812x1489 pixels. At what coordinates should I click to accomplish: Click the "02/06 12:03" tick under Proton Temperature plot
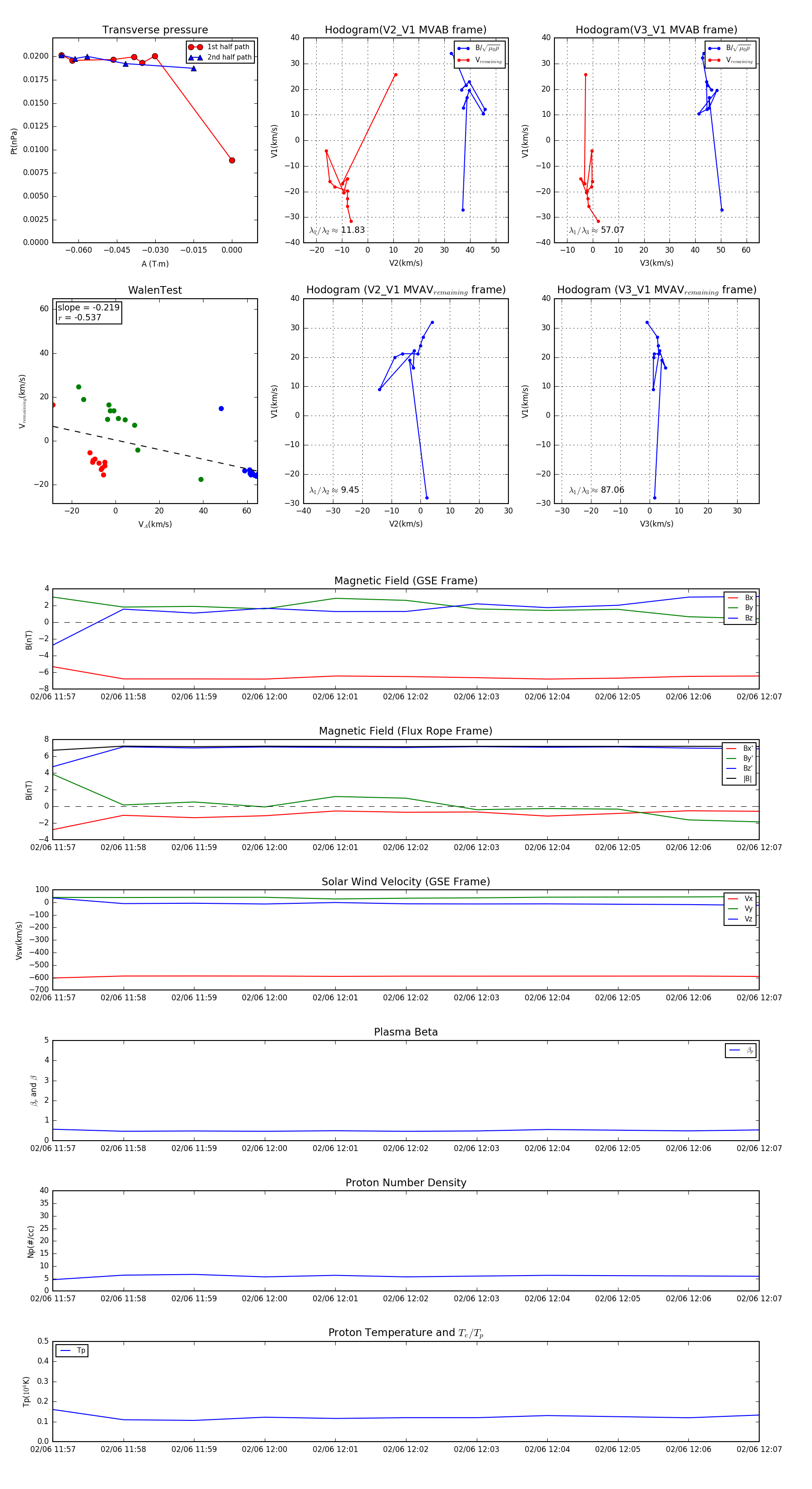[476, 1449]
